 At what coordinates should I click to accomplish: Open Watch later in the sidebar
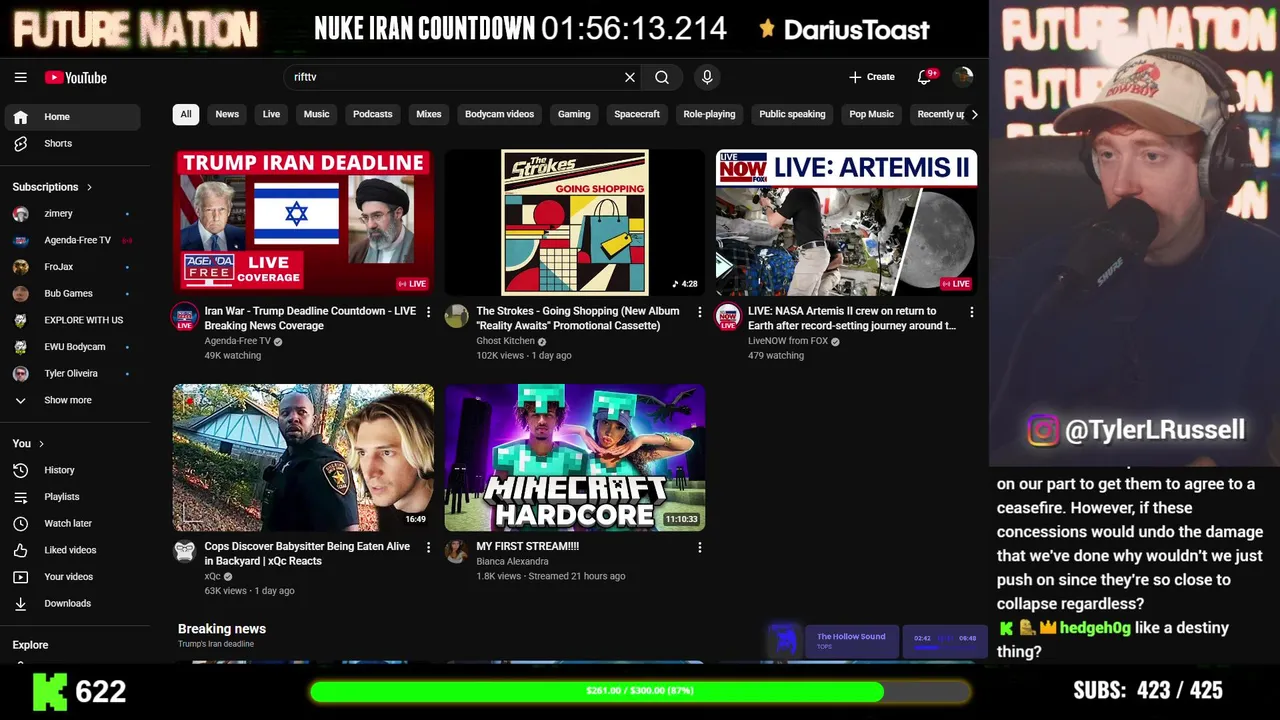pyautogui.click(x=72, y=523)
